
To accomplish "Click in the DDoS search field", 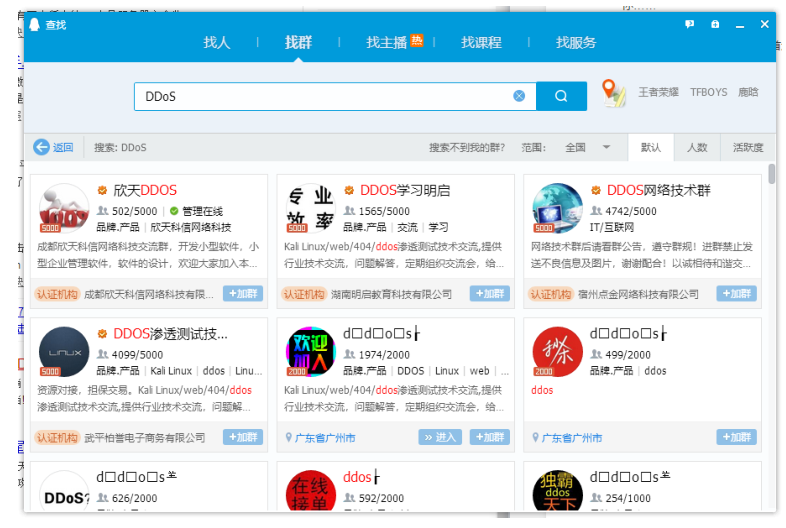I will [320, 96].
